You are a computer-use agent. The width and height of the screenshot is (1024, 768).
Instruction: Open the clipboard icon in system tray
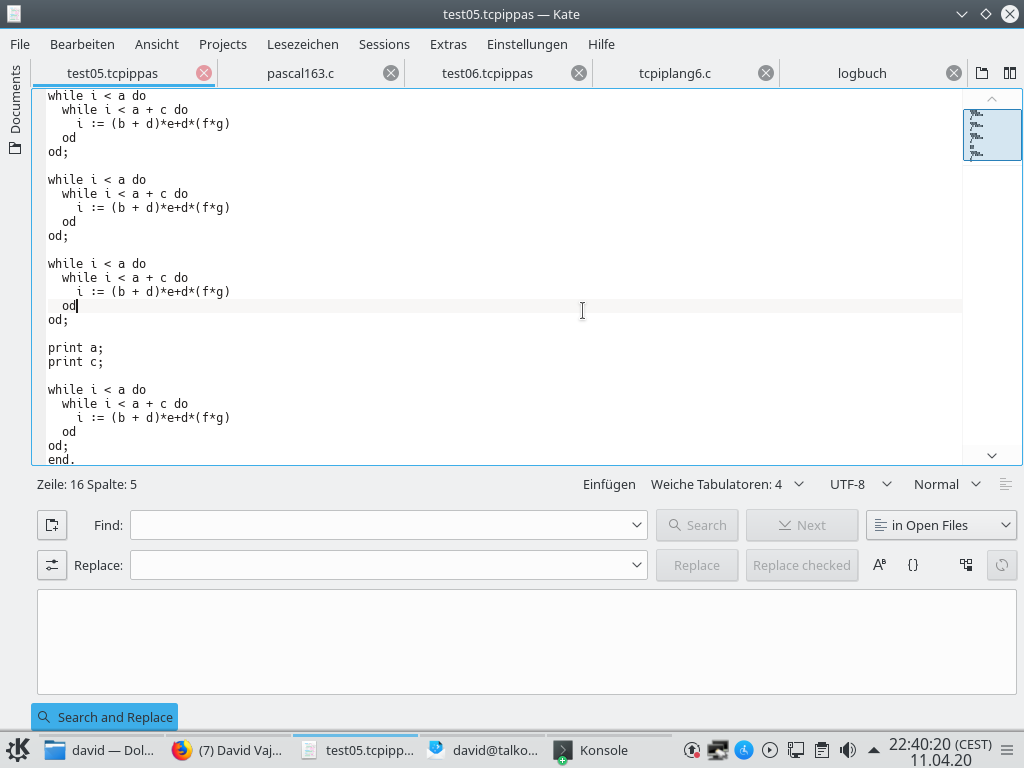(x=822, y=750)
